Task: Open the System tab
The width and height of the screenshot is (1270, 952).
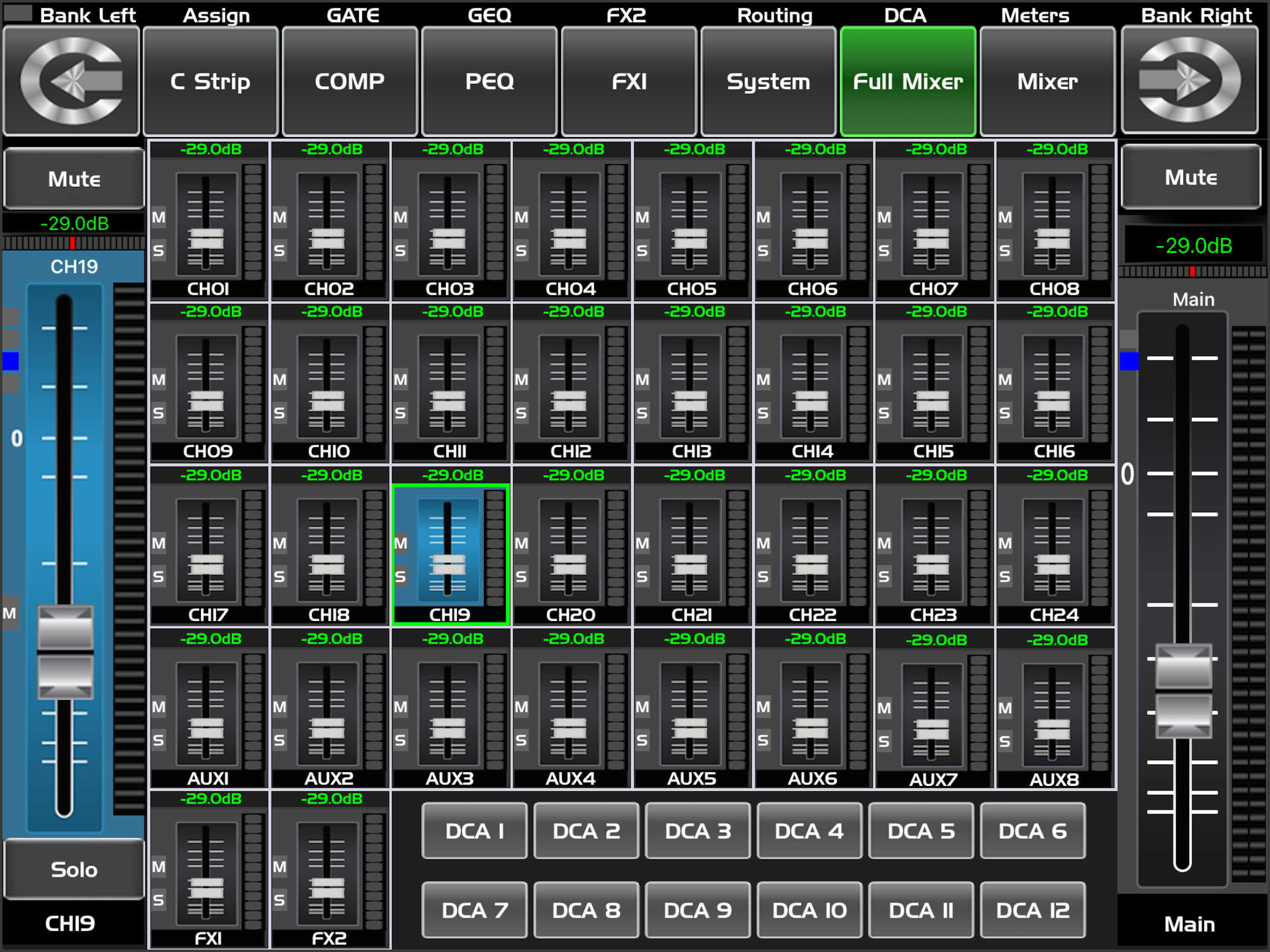Action: tap(768, 81)
